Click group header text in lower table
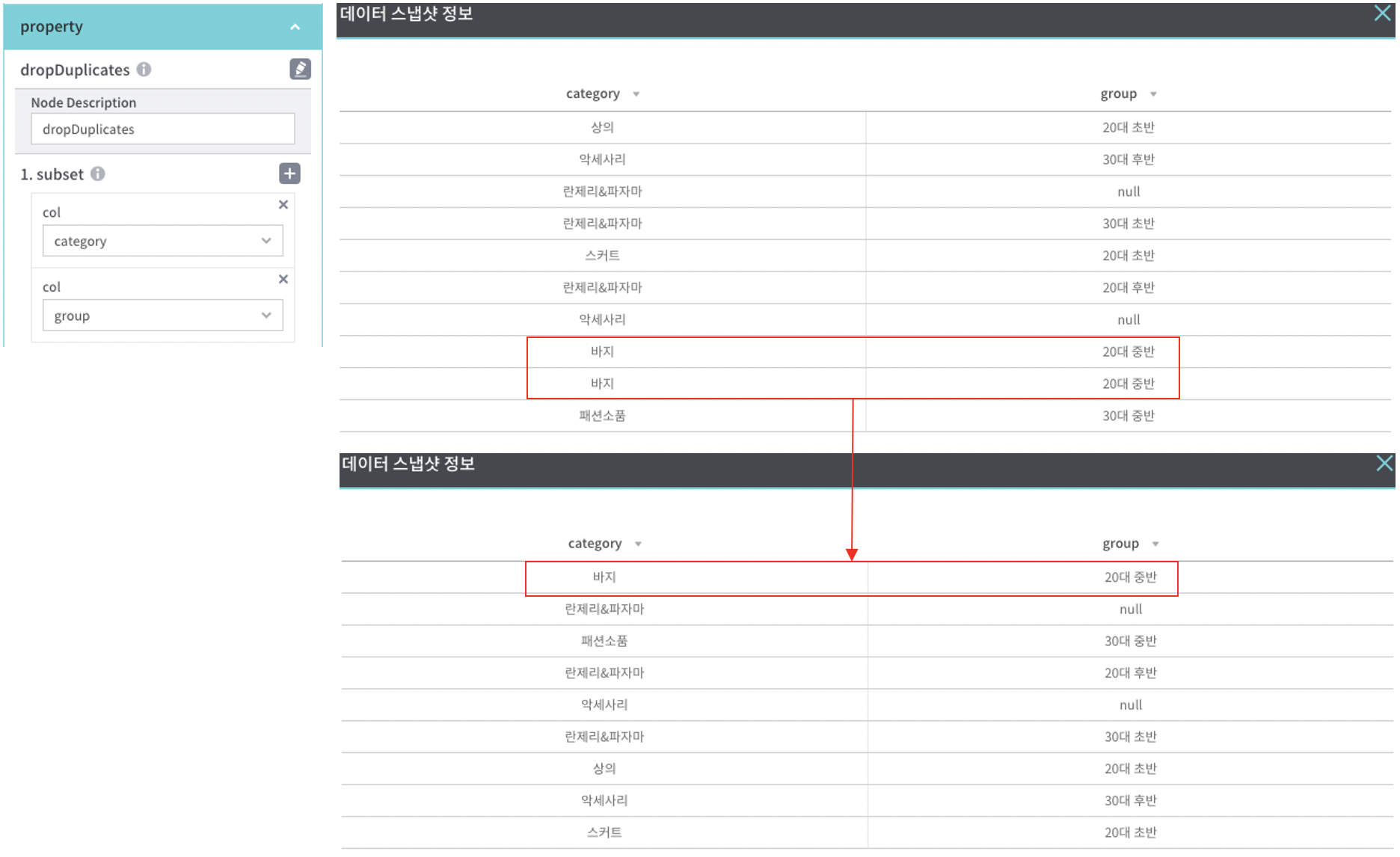The image size is (1400, 857). click(1120, 544)
